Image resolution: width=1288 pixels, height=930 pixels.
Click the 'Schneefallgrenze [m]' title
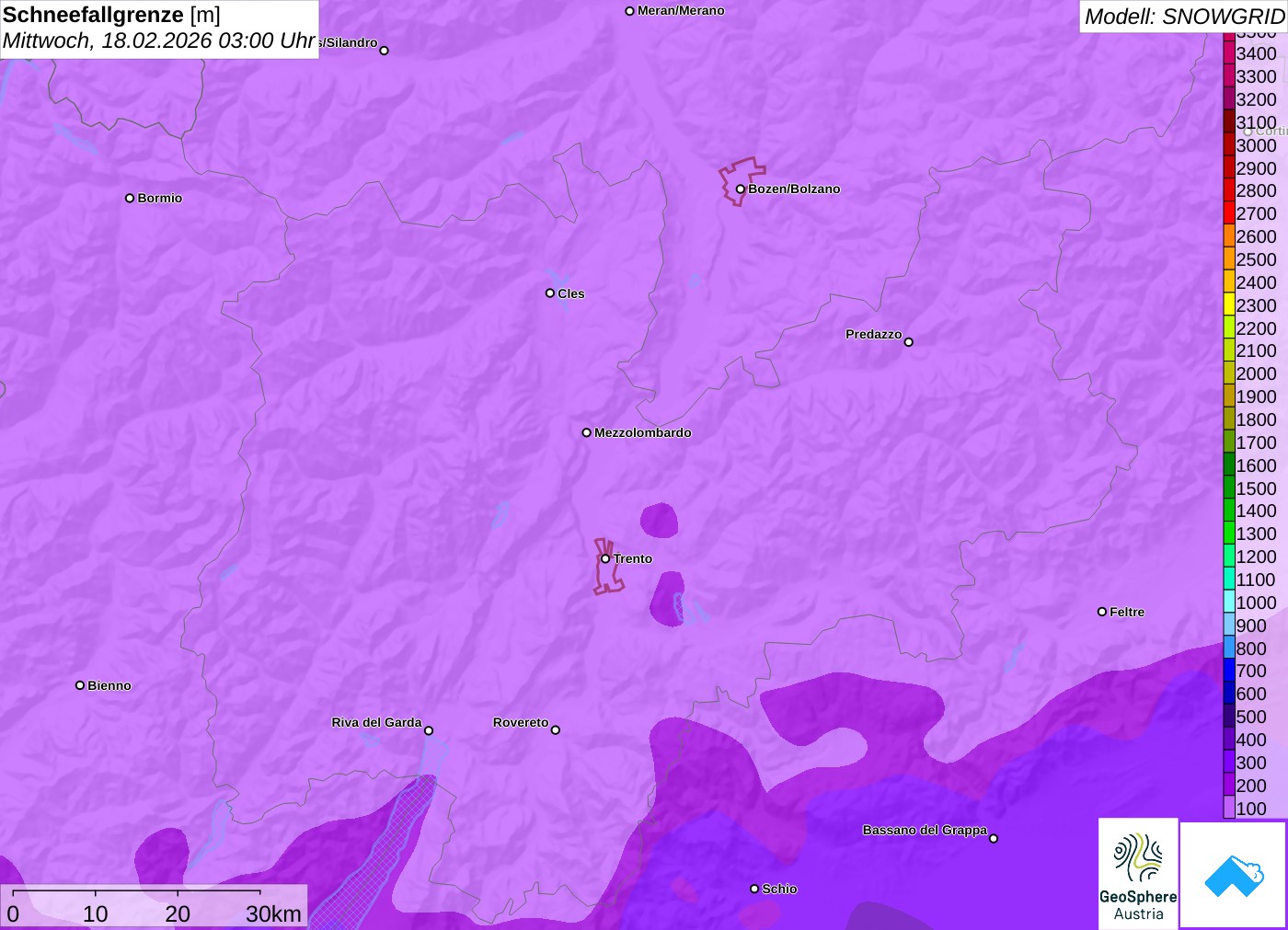point(111,15)
